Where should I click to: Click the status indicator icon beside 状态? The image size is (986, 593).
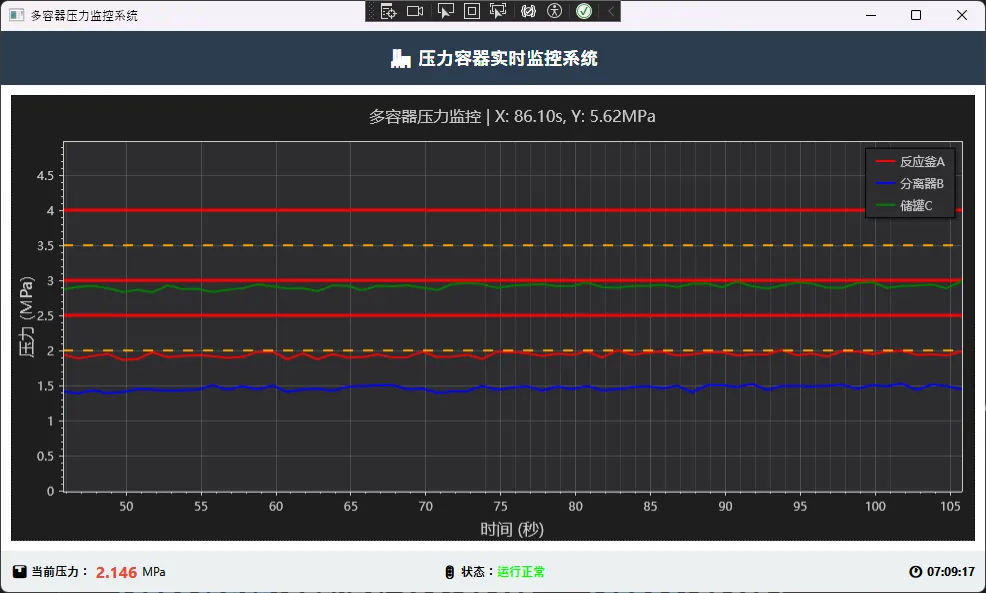pos(449,572)
